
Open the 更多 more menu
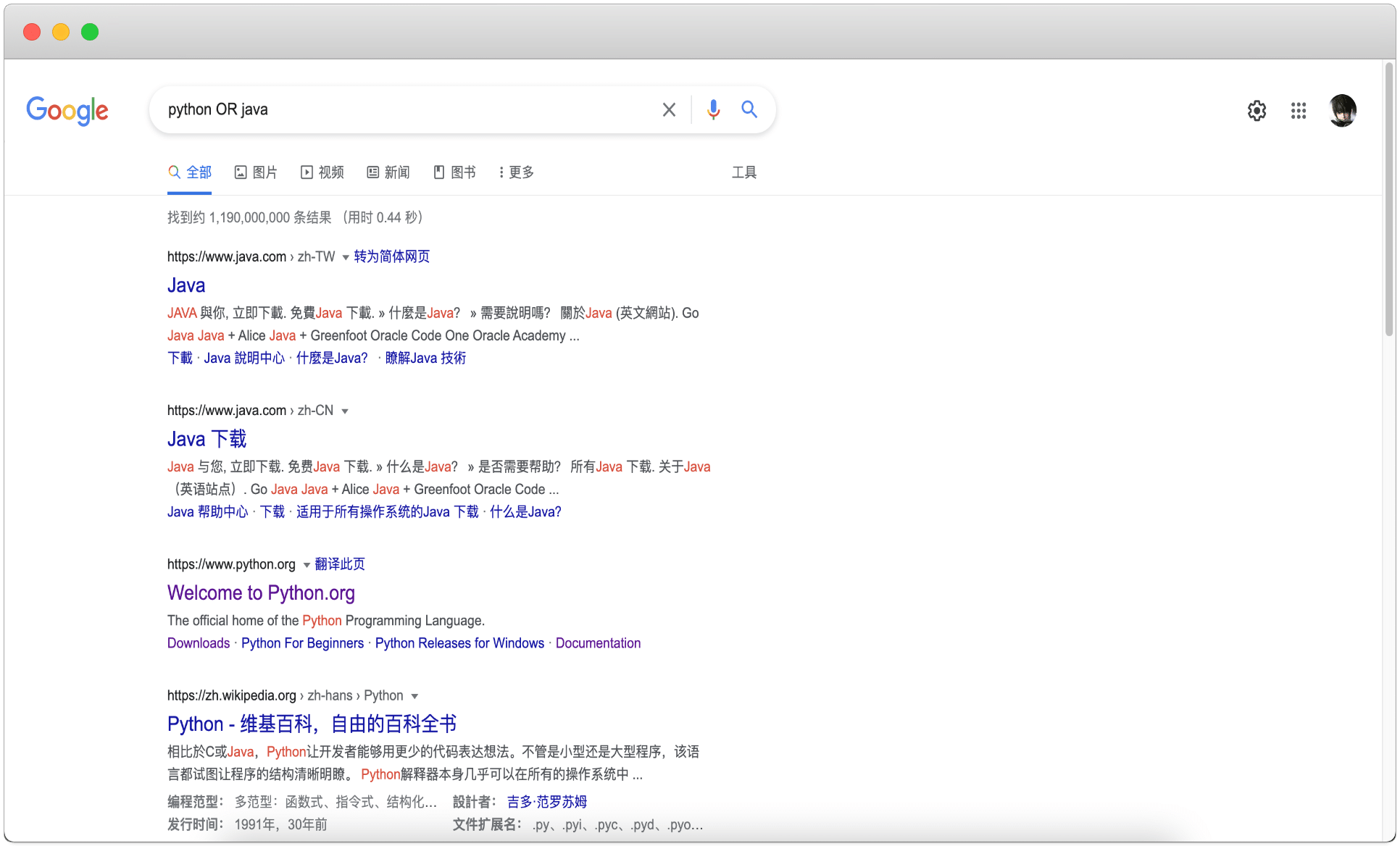click(517, 172)
